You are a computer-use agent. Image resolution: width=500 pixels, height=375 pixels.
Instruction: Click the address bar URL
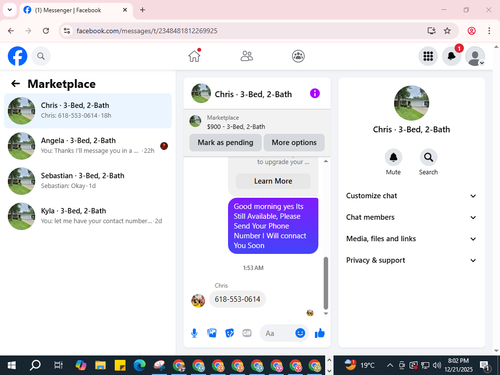pyautogui.click(x=147, y=31)
